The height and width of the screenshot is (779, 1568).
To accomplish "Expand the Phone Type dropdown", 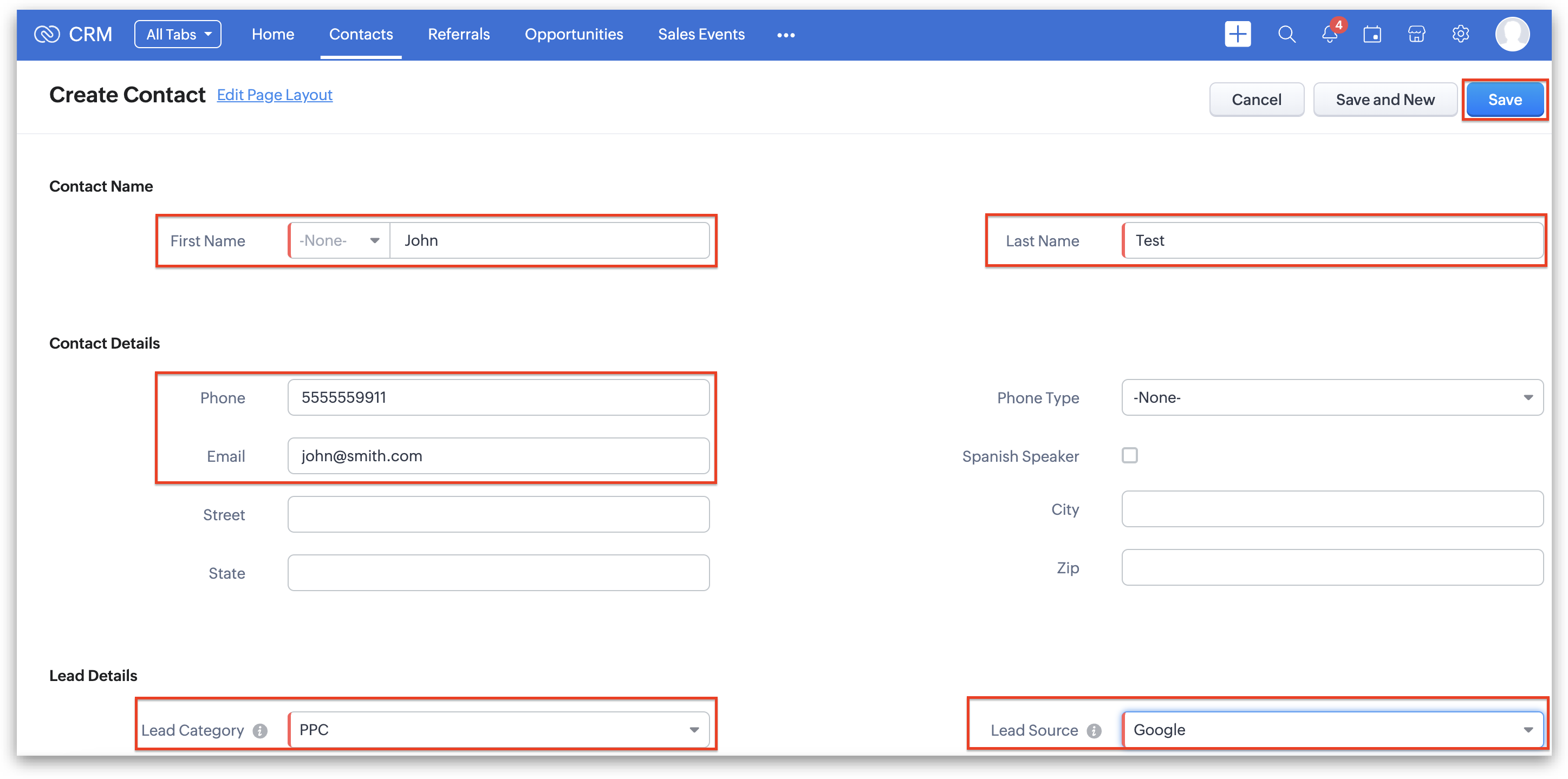I will coord(1332,397).
